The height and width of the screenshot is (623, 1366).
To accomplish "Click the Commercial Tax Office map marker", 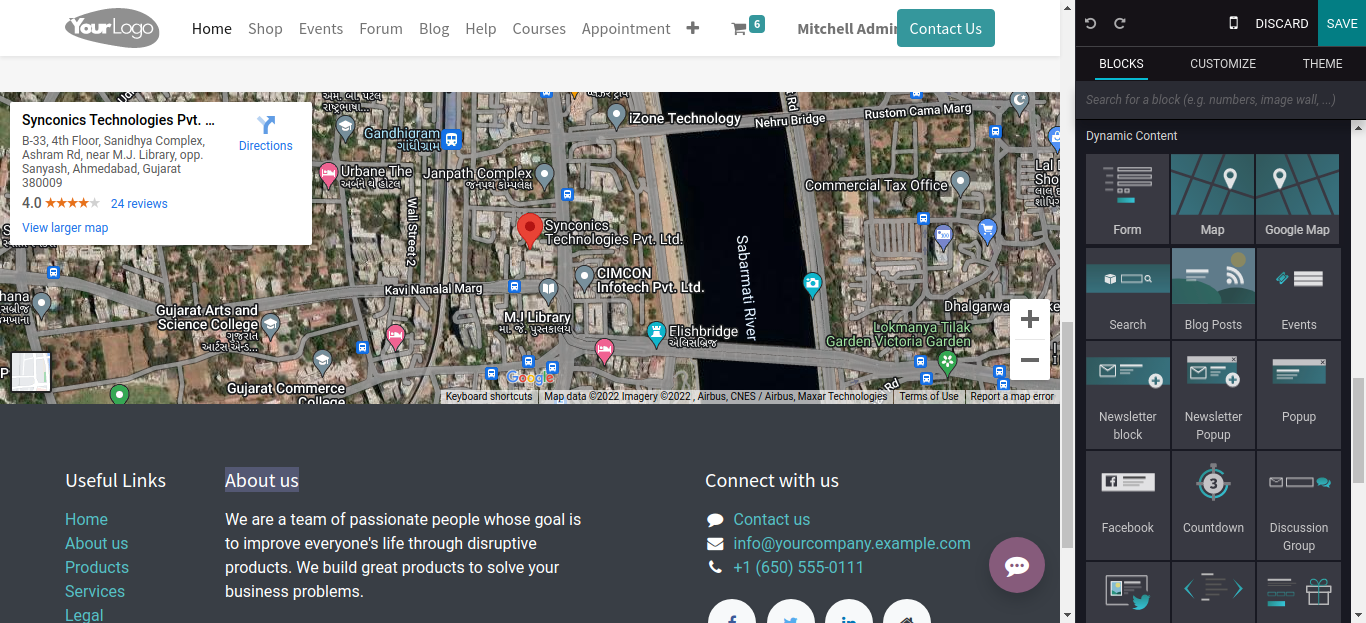I will (x=960, y=183).
